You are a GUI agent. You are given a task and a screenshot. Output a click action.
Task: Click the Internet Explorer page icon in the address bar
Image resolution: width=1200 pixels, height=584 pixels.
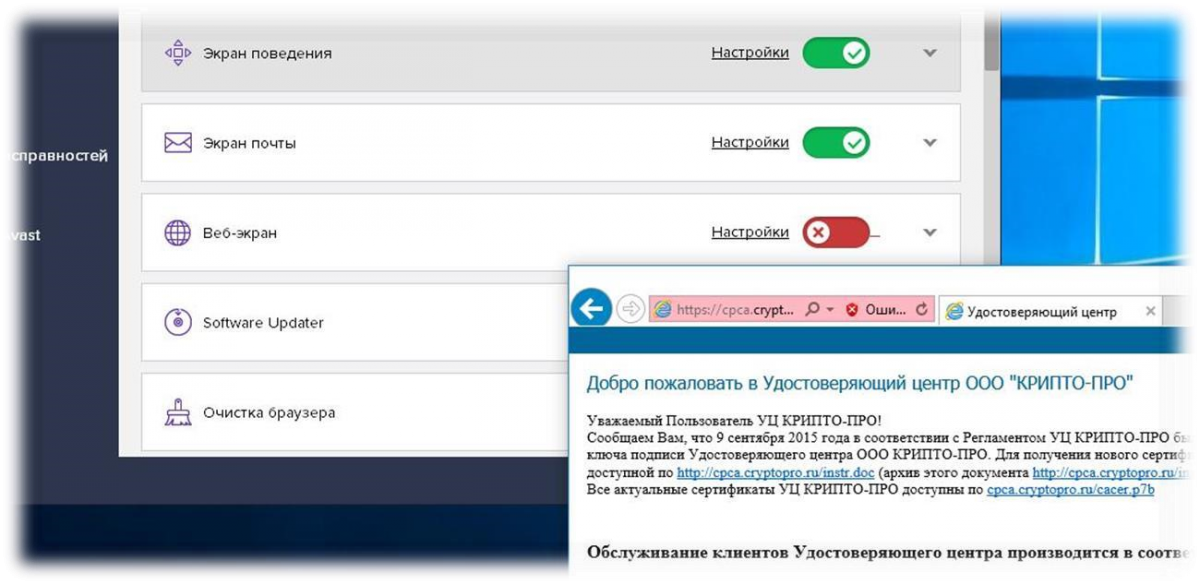click(x=661, y=310)
